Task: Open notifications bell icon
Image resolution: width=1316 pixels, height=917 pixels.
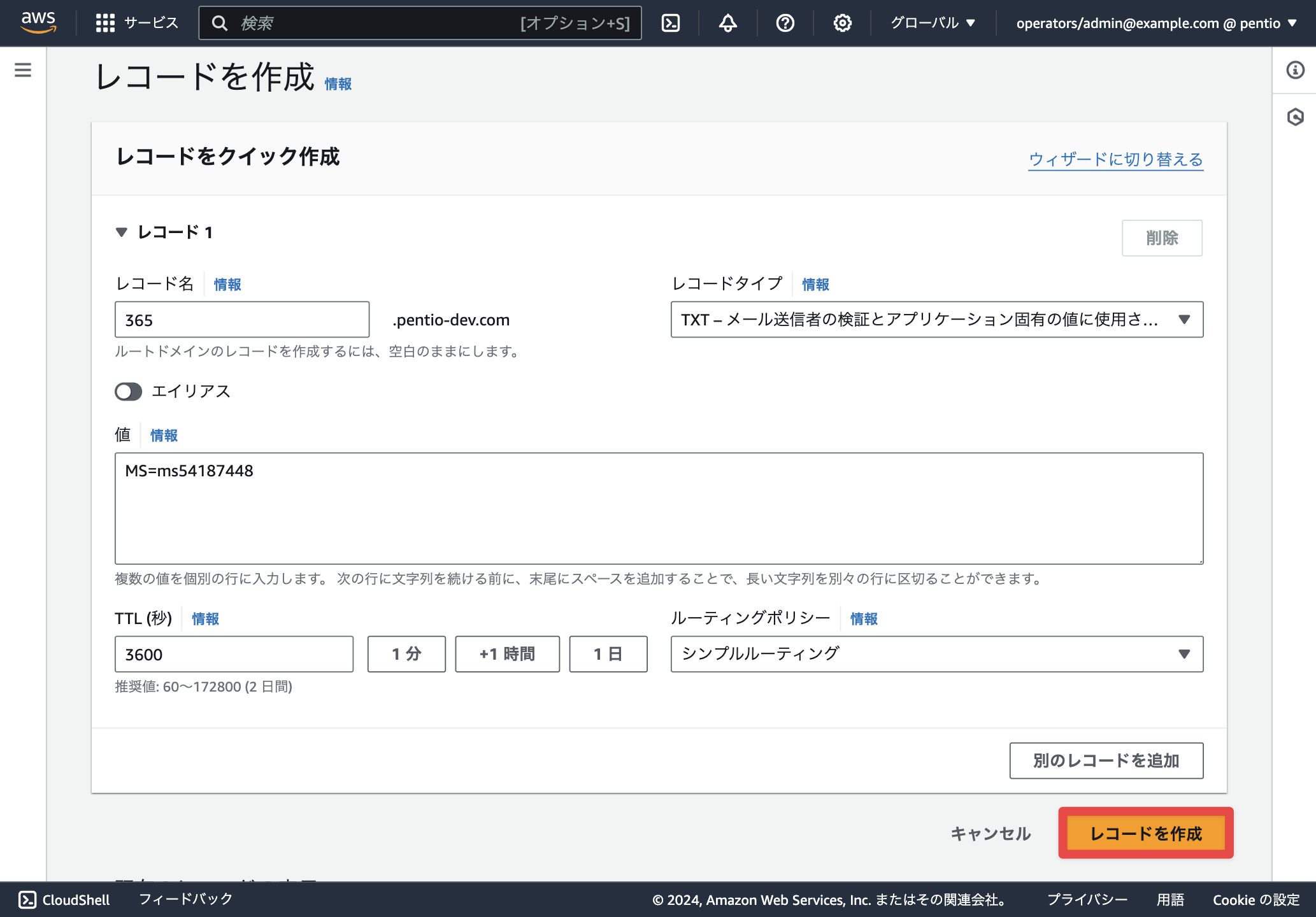Action: [728, 23]
